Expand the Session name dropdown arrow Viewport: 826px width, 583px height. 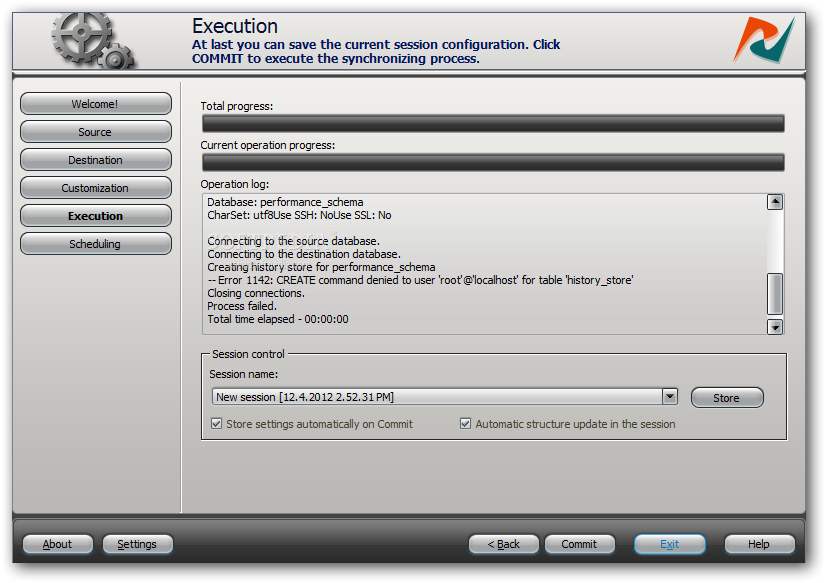click(x=670, y=396)
